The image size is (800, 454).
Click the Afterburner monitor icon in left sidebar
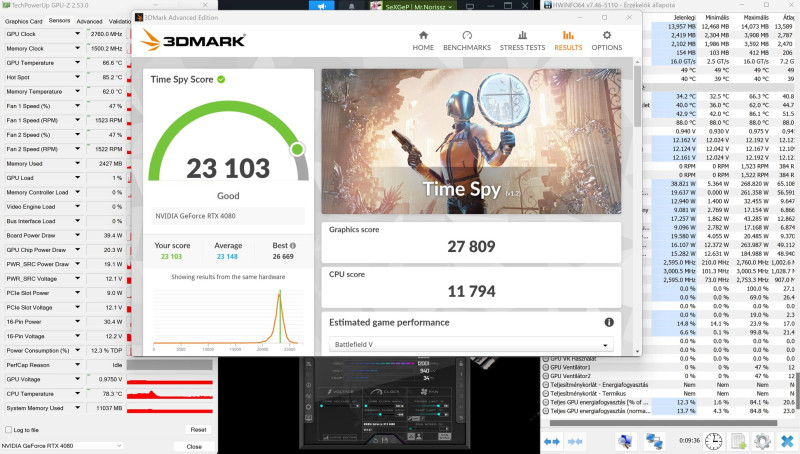[309, 418]
